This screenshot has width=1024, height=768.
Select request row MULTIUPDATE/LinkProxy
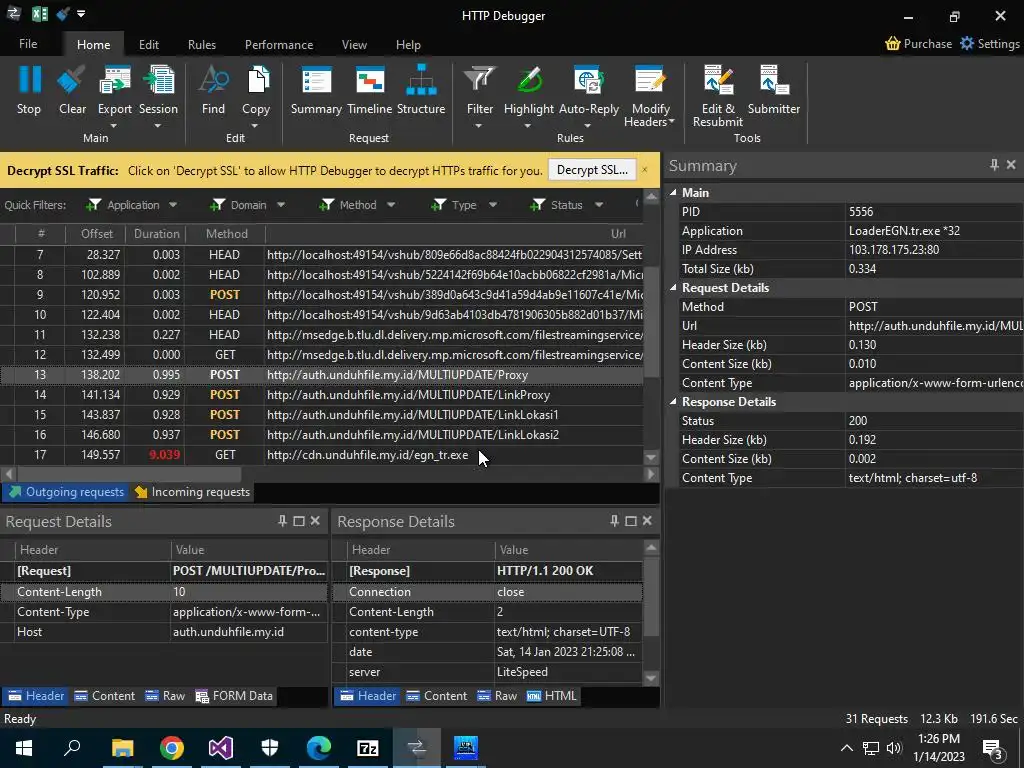tap(321, 394)
